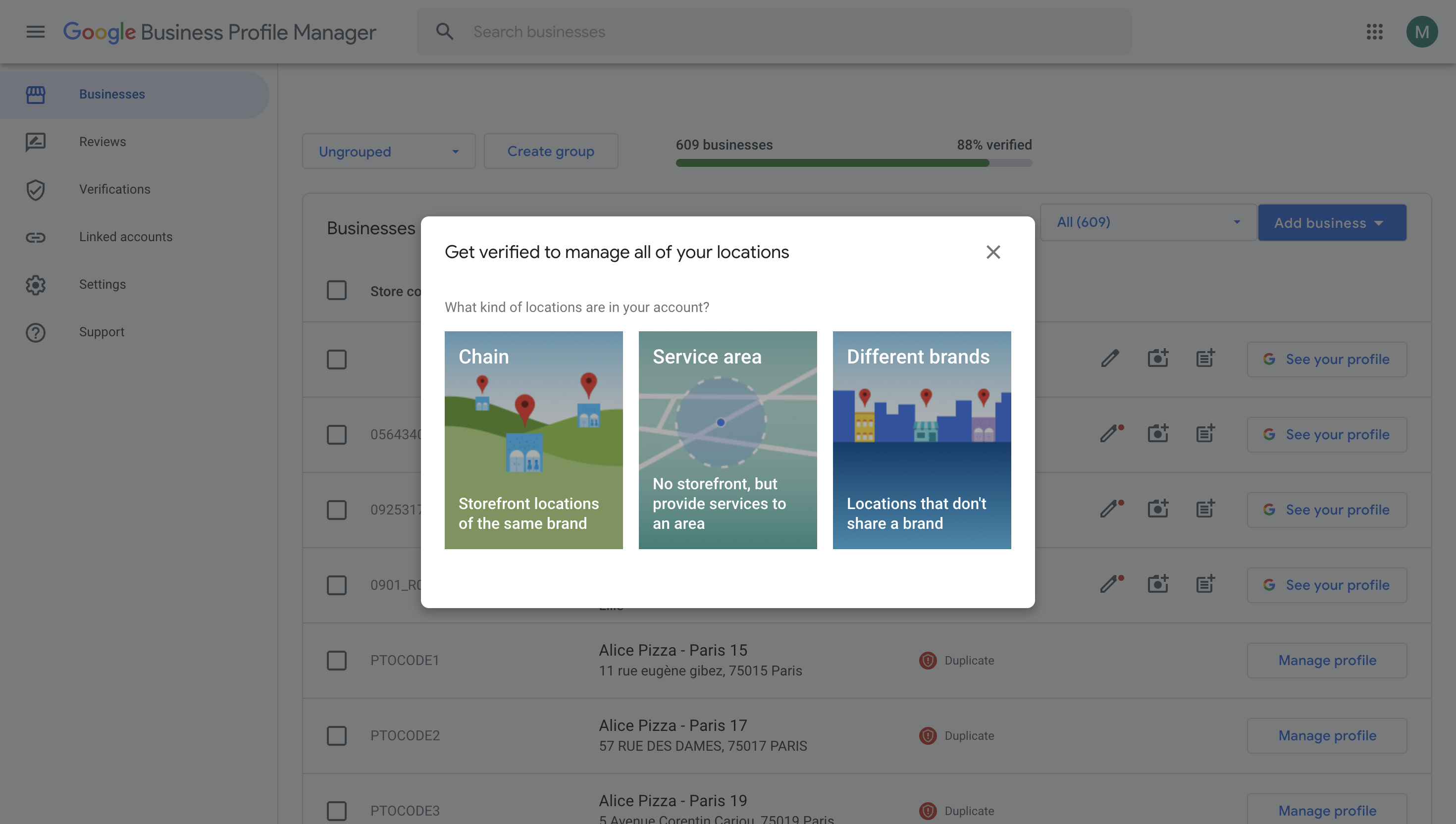See your profile for row 0901_R
The height and width of the screenshot is (824, 1456).
[x=1327, y=585]
